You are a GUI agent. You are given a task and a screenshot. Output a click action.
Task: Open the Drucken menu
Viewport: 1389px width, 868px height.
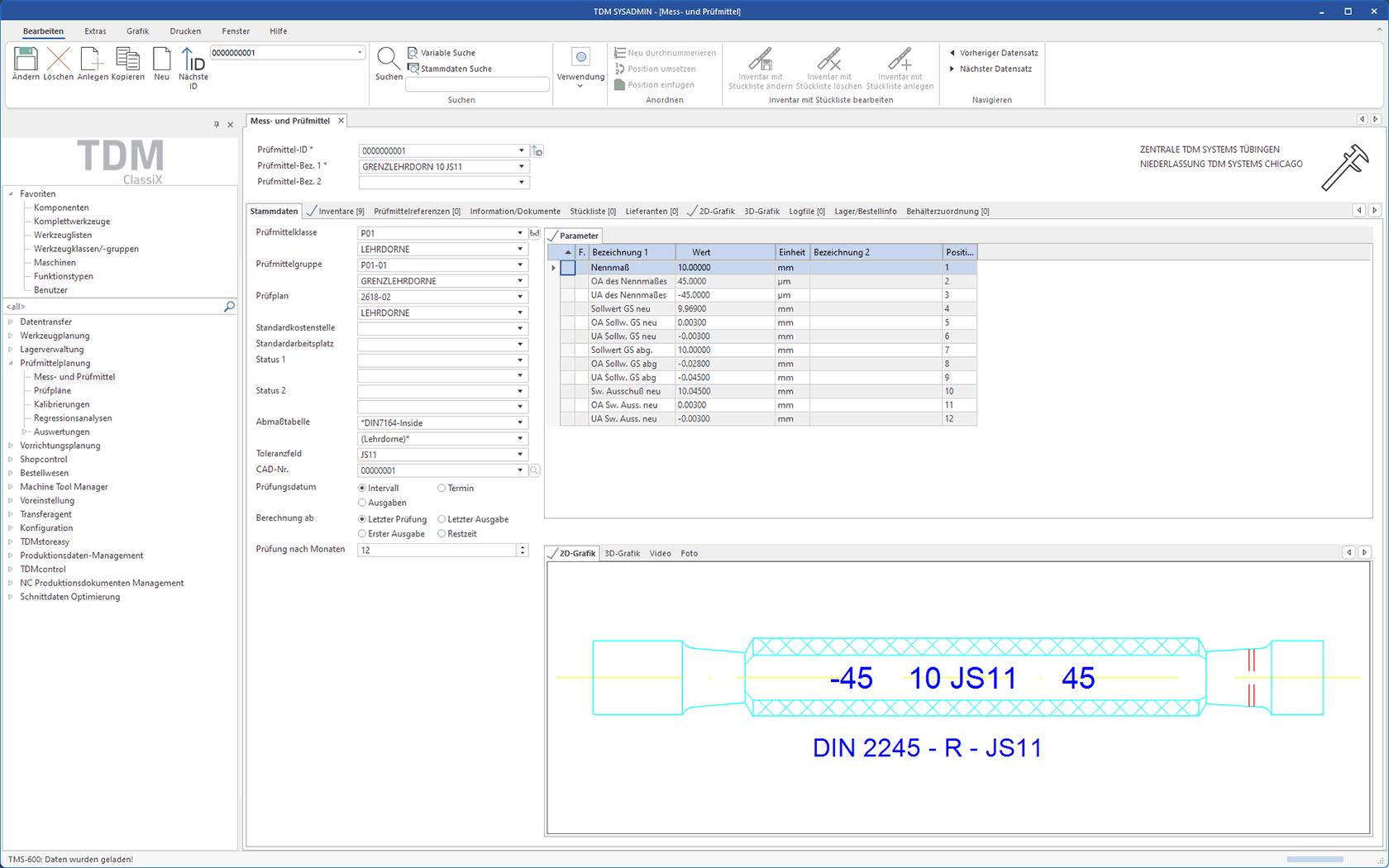point(185,31)
